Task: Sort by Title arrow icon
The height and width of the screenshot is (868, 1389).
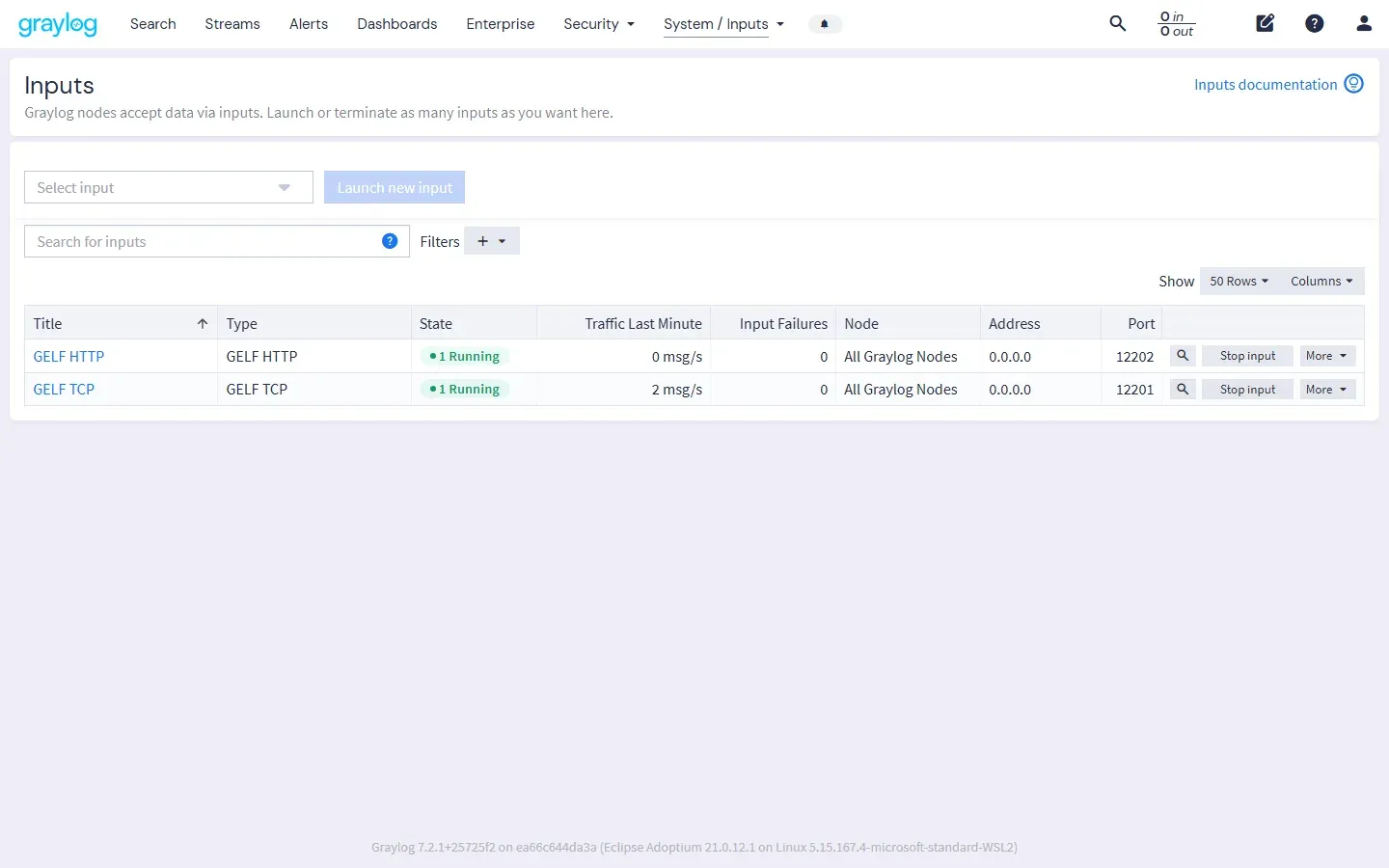Action: click(203, 324)
